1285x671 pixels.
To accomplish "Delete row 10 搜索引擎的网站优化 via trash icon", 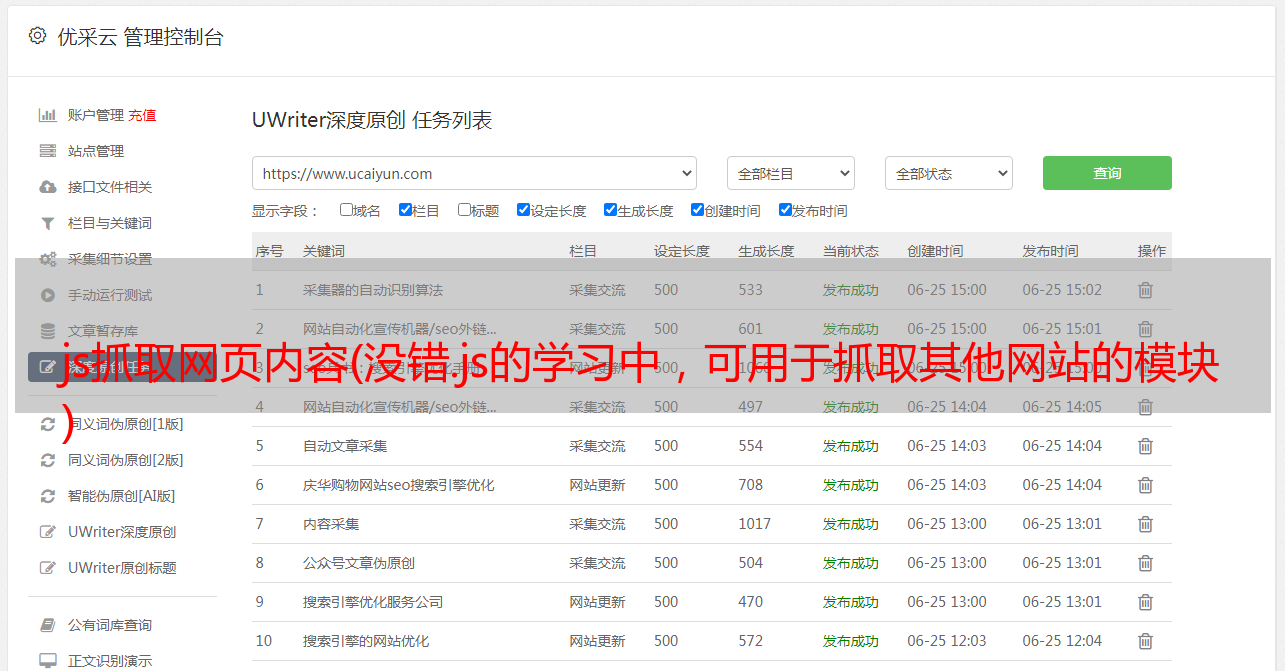I will 1145,641.
